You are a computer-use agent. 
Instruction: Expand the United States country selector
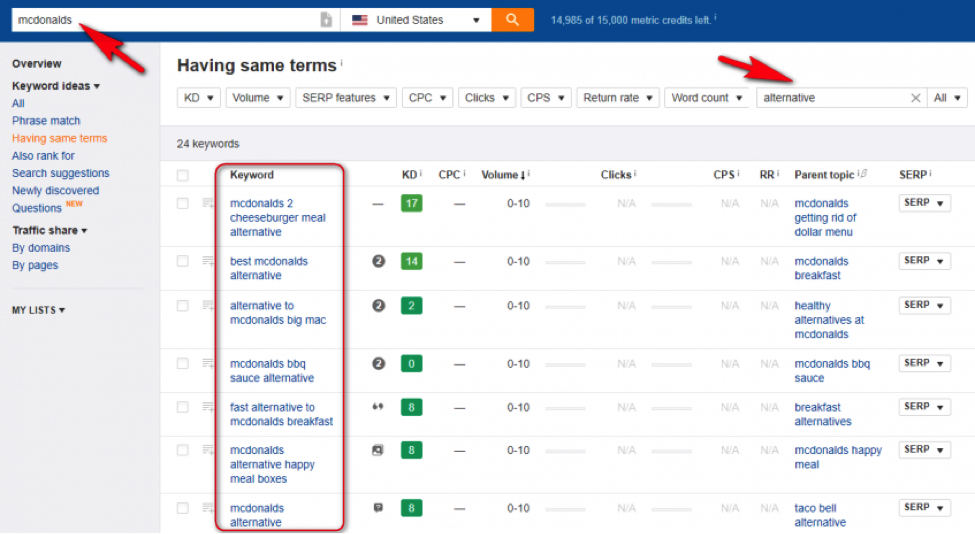pos(416,20)
